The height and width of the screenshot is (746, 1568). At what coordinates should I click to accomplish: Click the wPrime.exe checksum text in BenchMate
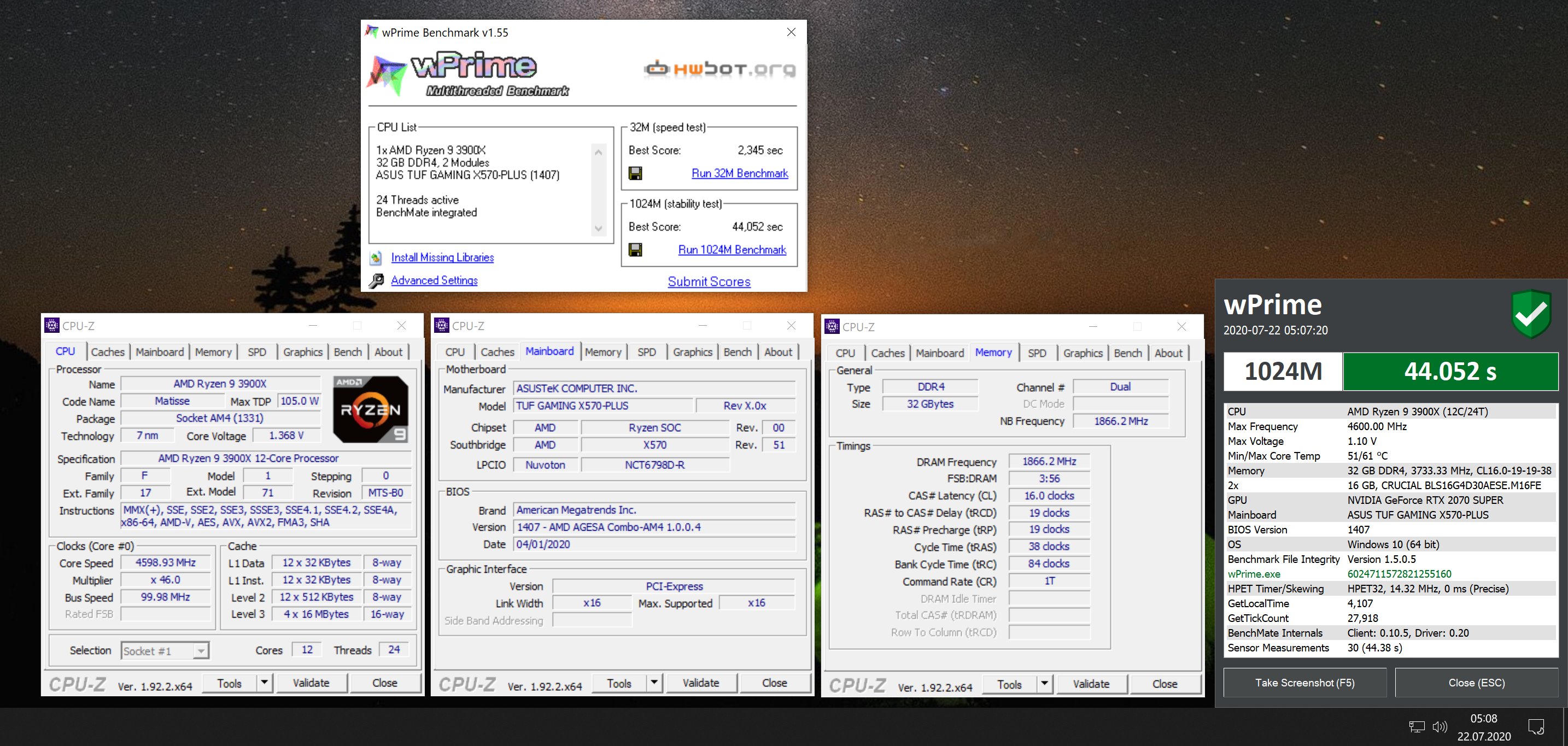[1399, 574]
